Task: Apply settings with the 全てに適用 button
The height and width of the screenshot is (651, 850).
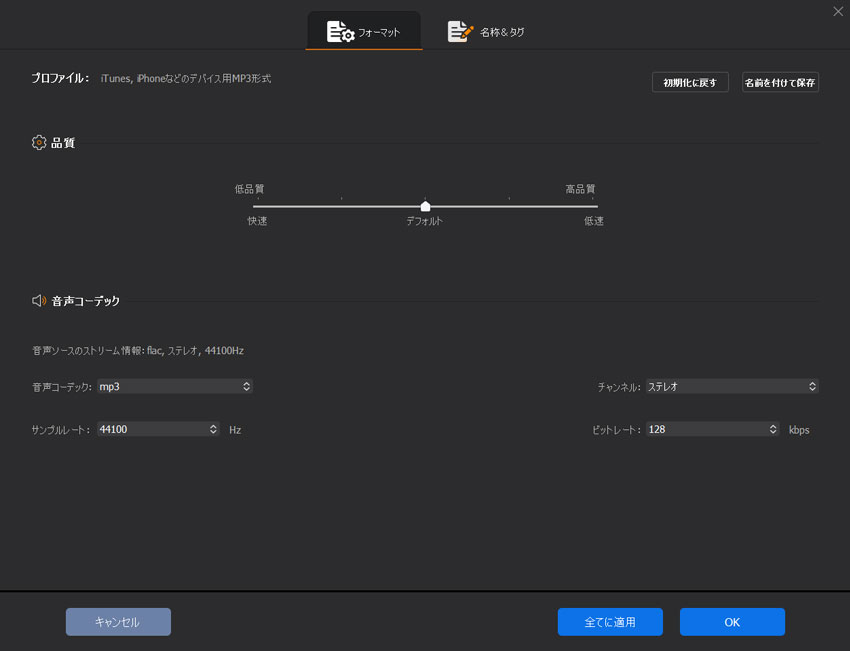Action: 610,621
